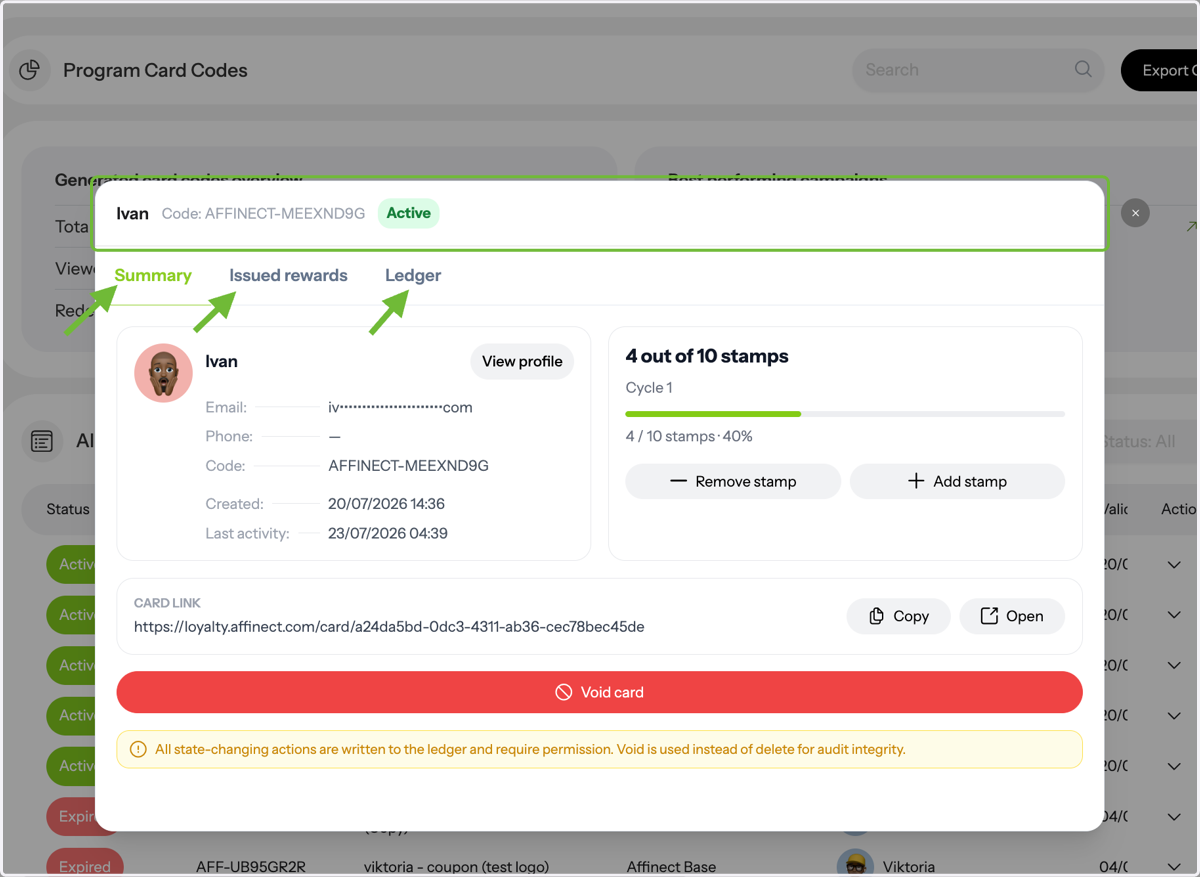Click the Created date 20/07/2026 14:36

(386, 504)
